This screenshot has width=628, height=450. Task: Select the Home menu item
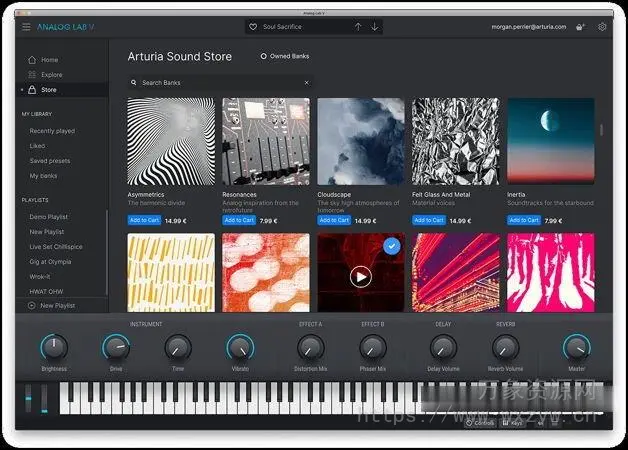(50, 60)
